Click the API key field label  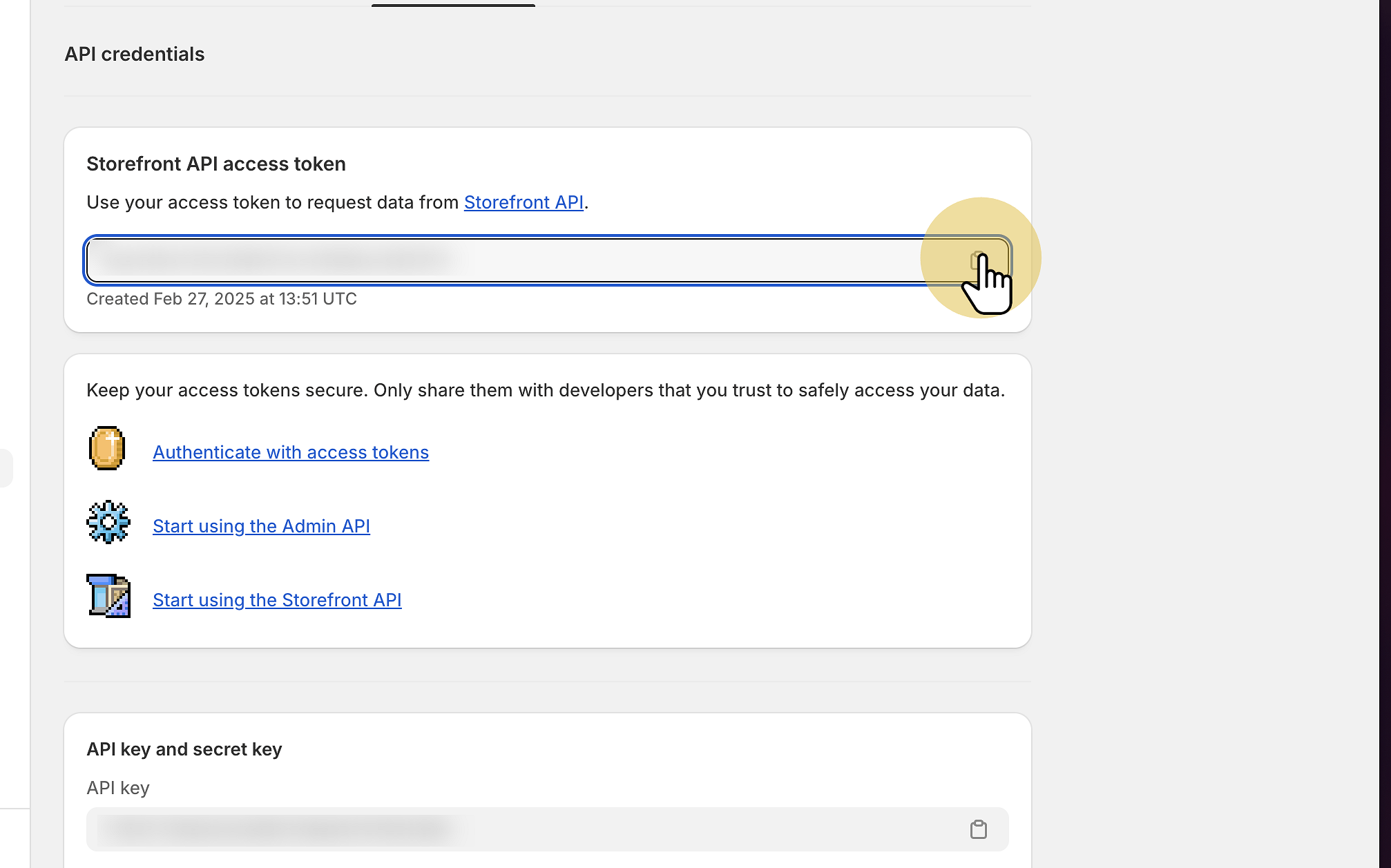click(118, 788)
